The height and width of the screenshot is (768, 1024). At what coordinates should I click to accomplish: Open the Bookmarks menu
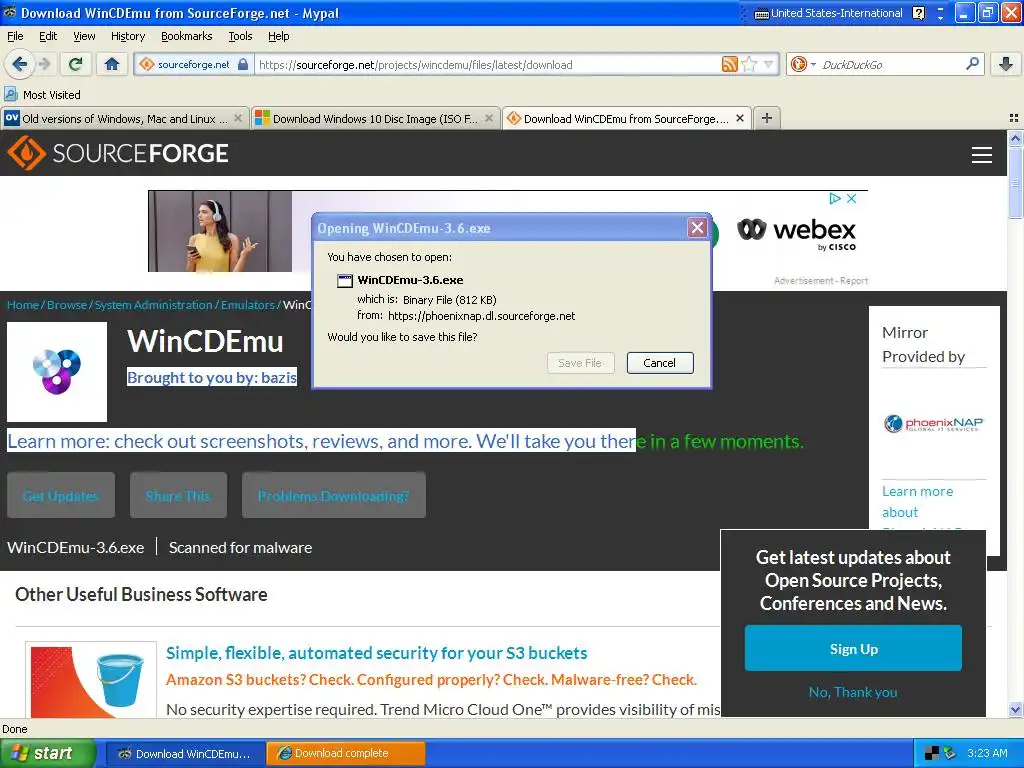[186, 36]
